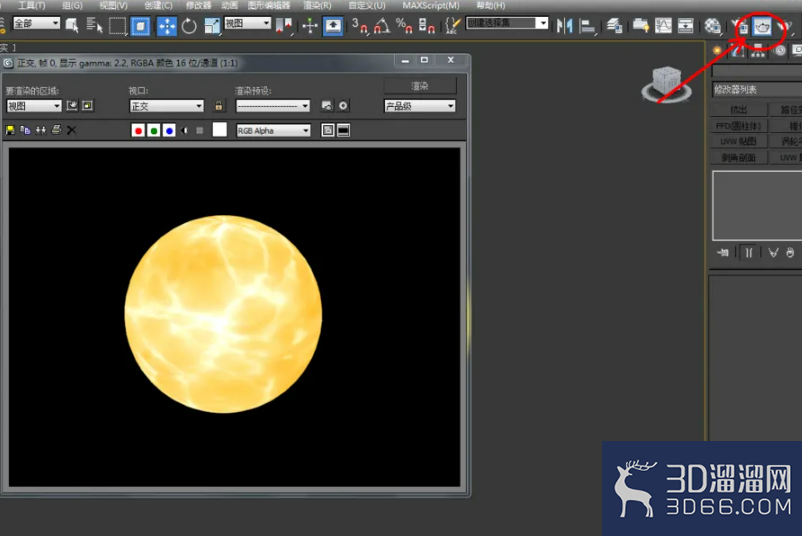Activate Select and Scale tool
802x536 pixels.
click(x=211, y=26)
